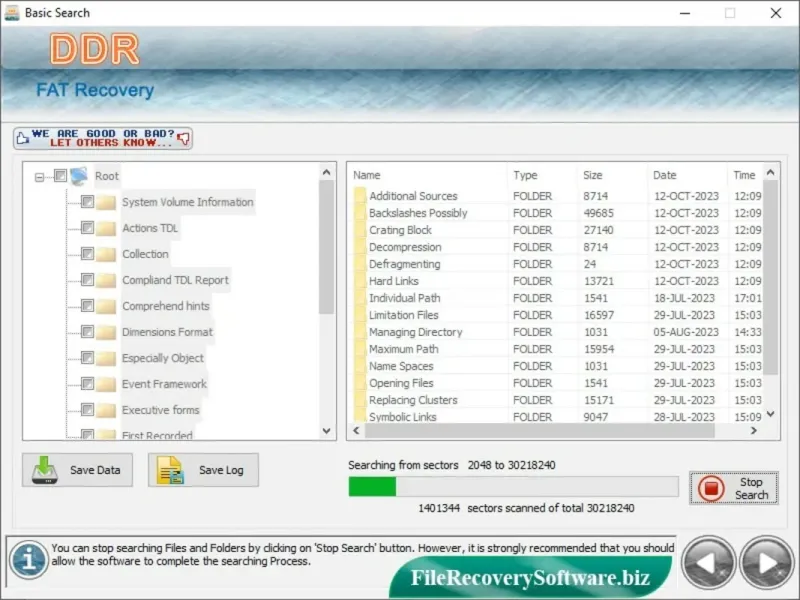Click the file list scroll-up arrow
Screen dimensions: 800x600
tap(770, 172)
